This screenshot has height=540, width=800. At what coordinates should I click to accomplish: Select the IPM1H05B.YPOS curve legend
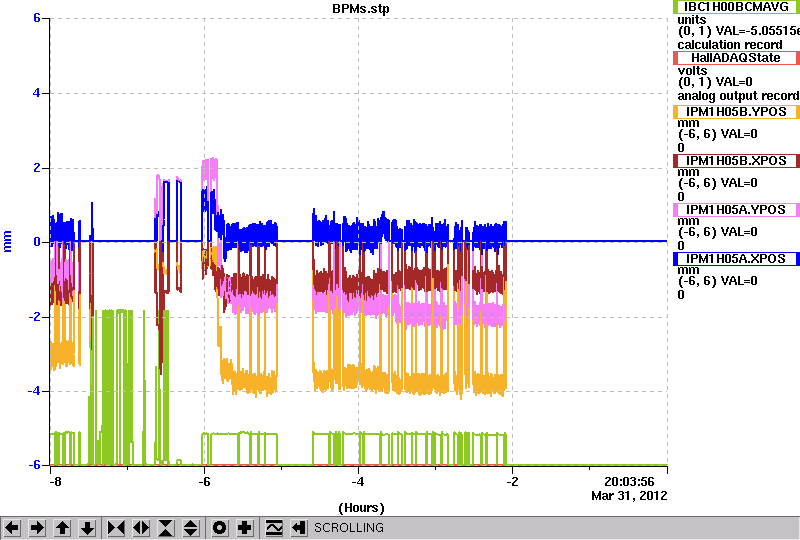pyautogui.click(x=736, y=112)
